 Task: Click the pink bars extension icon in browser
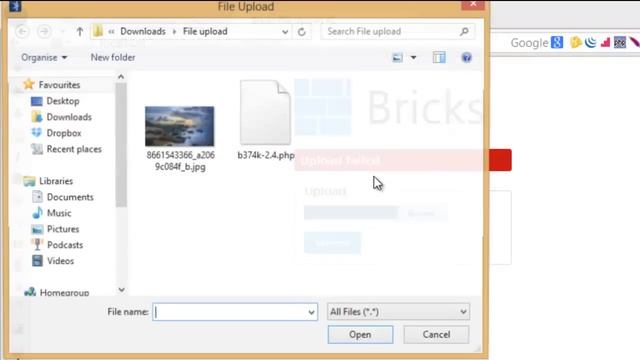coord(605,42)
